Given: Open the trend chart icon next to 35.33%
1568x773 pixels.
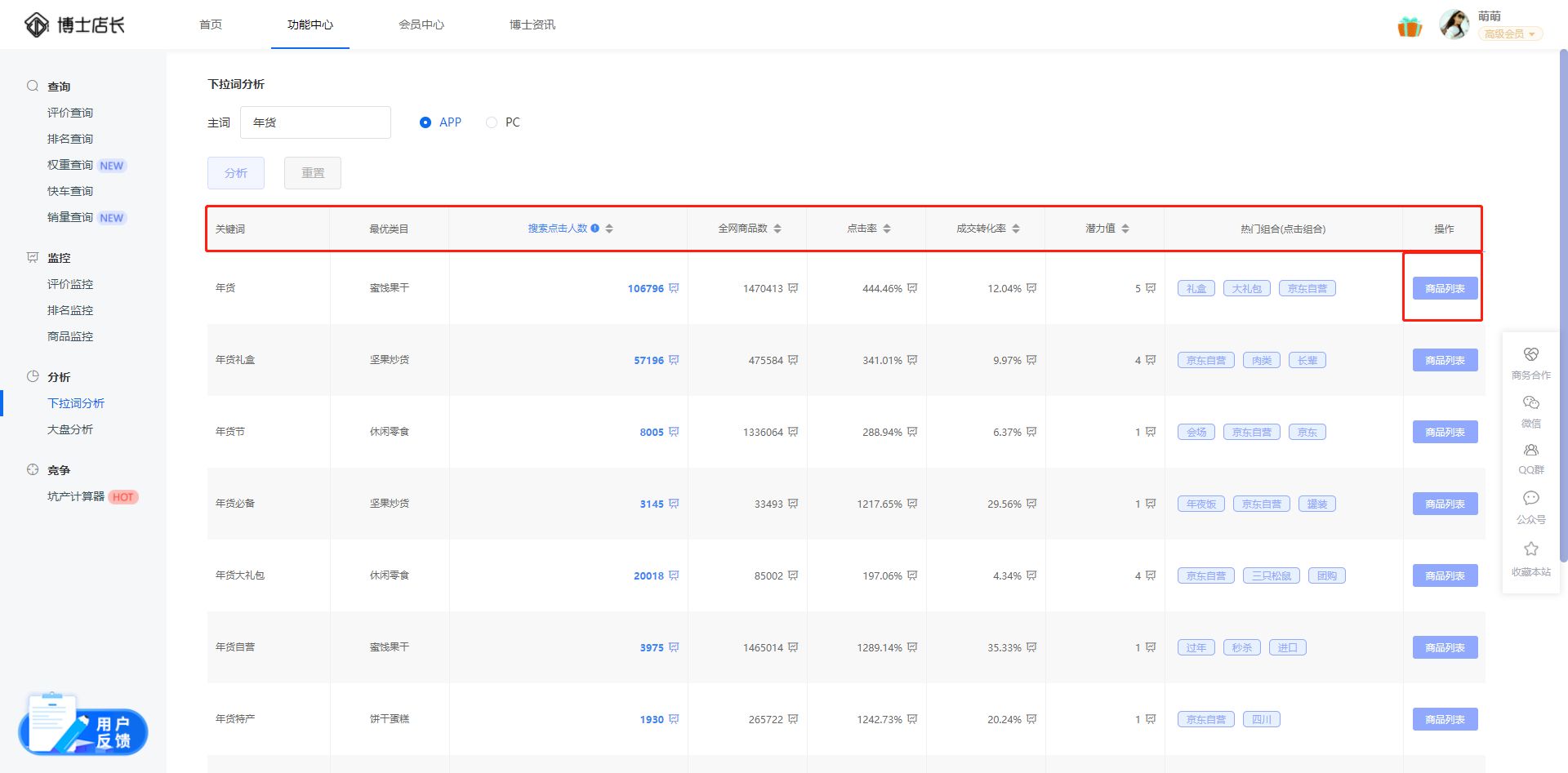Looking at the screenshot, I should click(1031, 647).
